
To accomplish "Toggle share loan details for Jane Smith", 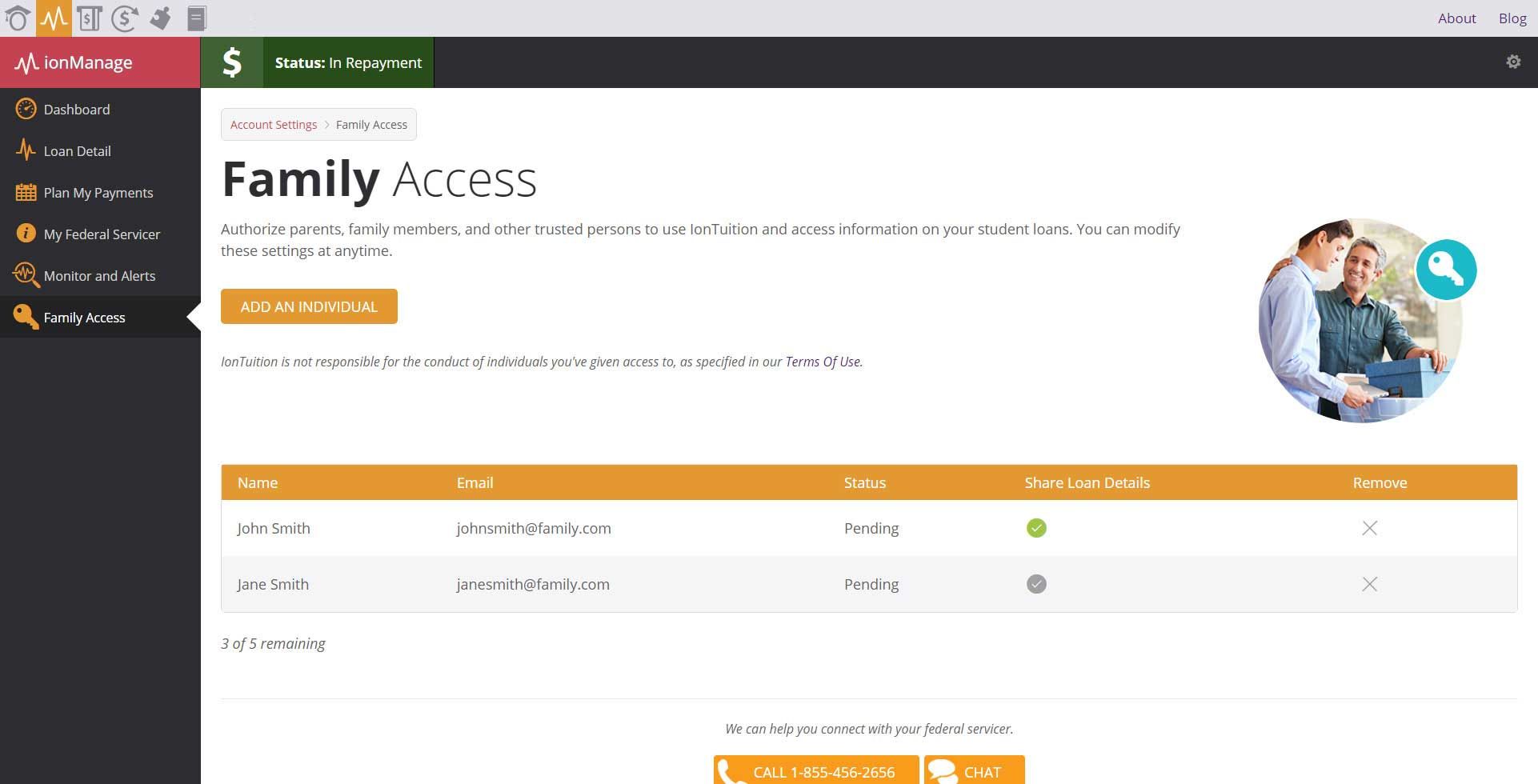I will click(x=1036, y=584).
